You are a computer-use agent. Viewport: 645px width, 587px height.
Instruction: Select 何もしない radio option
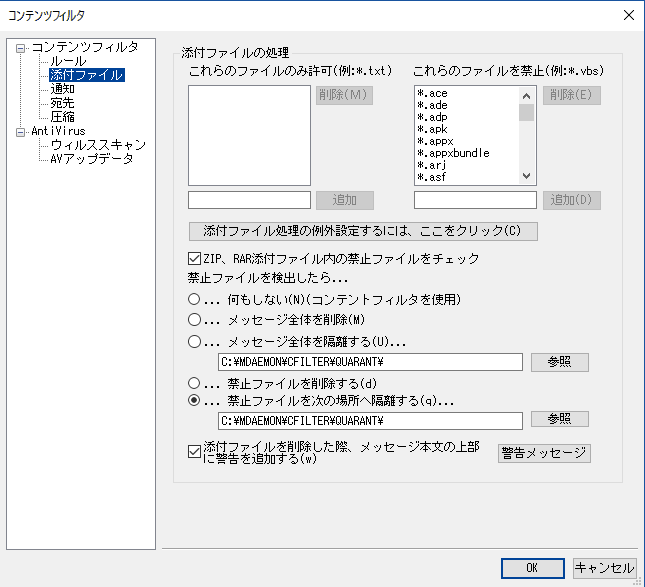194,299
